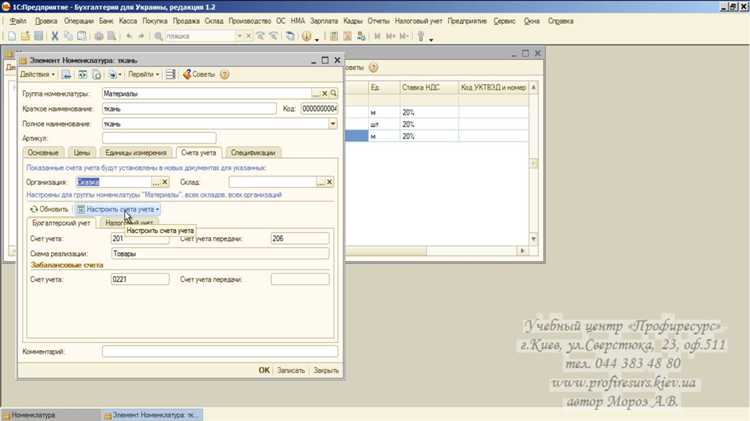Click the Redo arrow icon
This screenshot has width=750, height=421.
click(141, 36)
